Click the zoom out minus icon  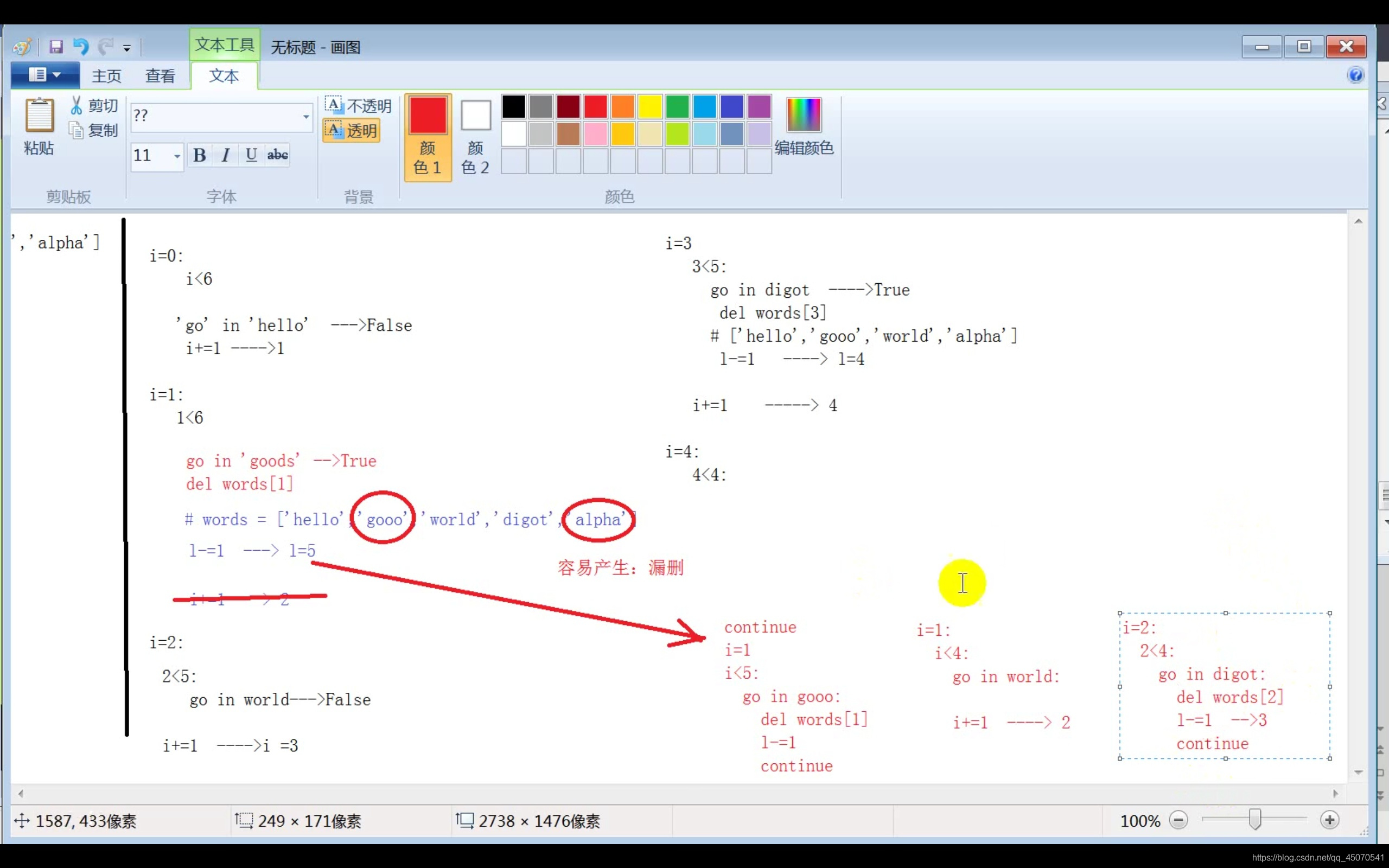pos(1178,820)
